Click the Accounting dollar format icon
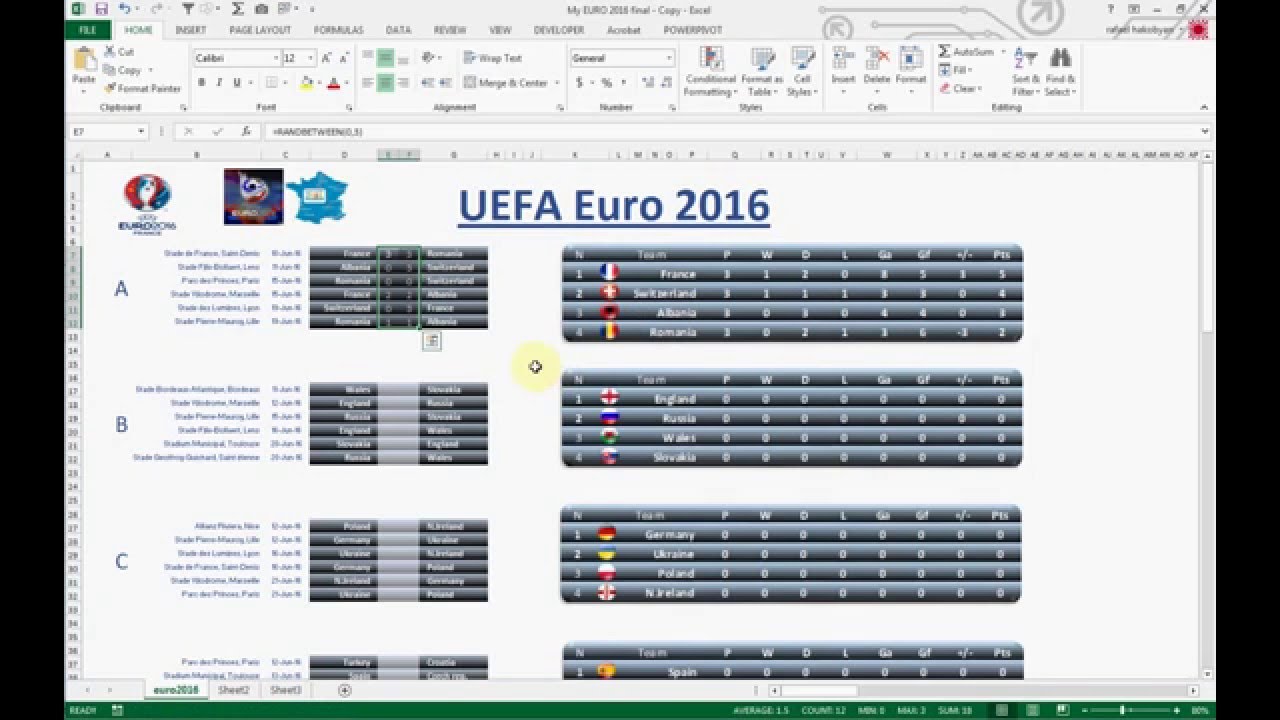Screen dimensions: 1280x720 (x=580, y=83)
